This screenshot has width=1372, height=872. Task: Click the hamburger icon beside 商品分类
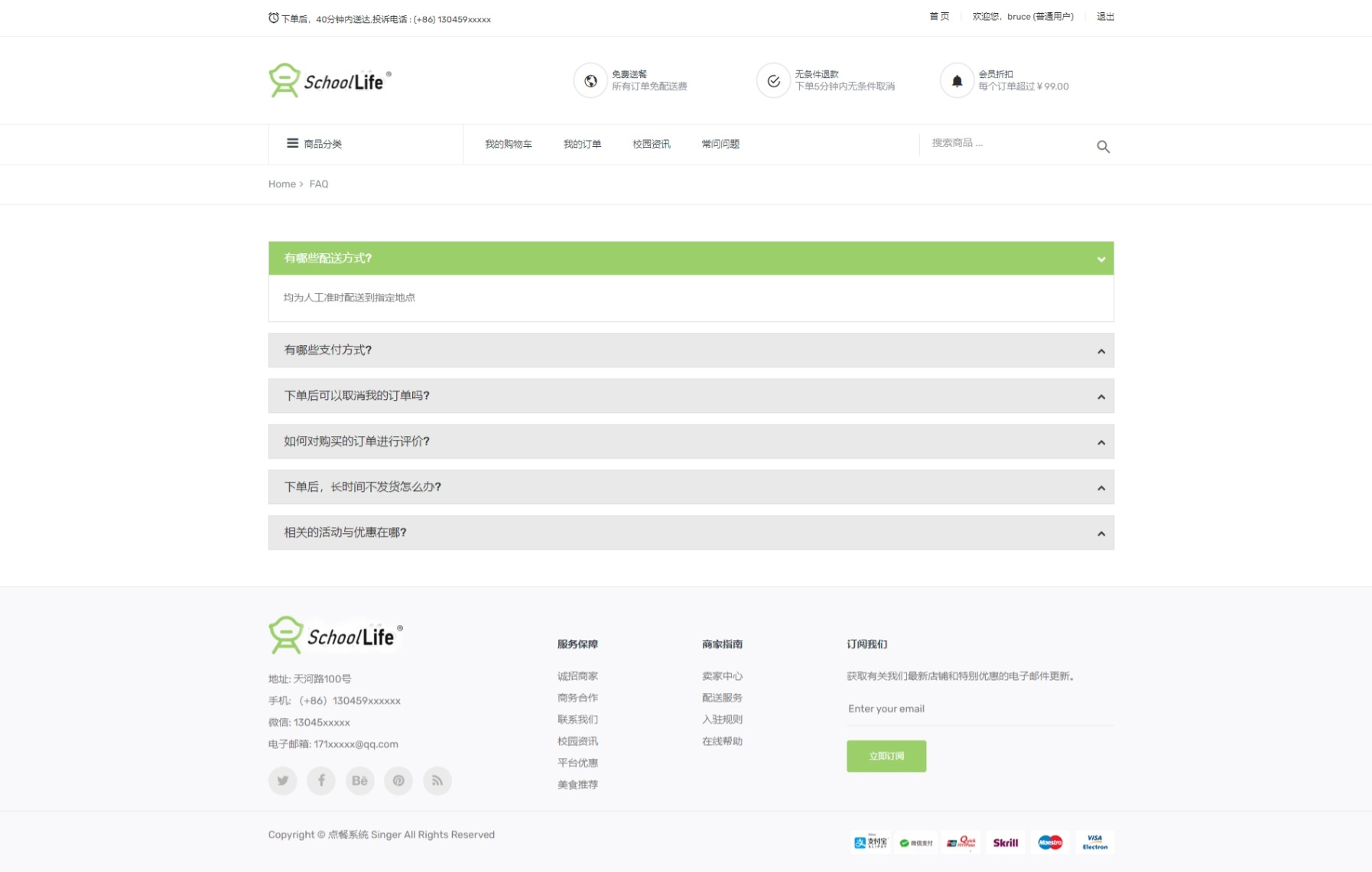292,143
